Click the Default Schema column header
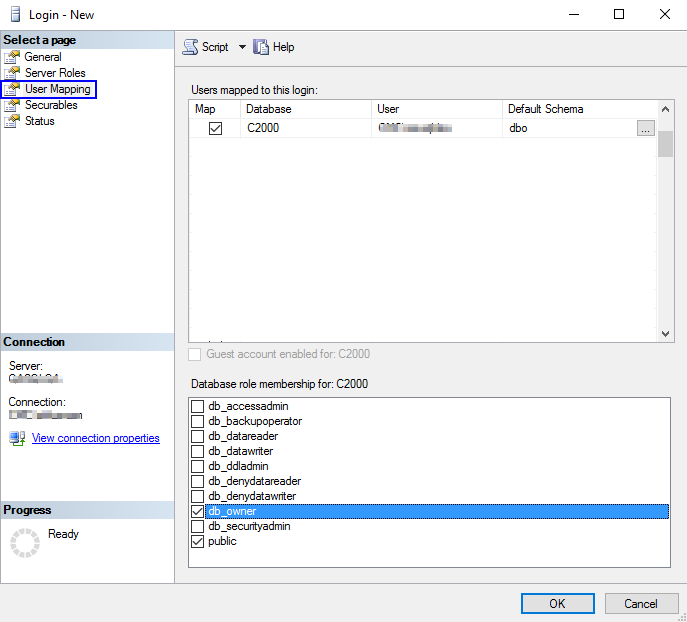687x622 pixels. 580,109
